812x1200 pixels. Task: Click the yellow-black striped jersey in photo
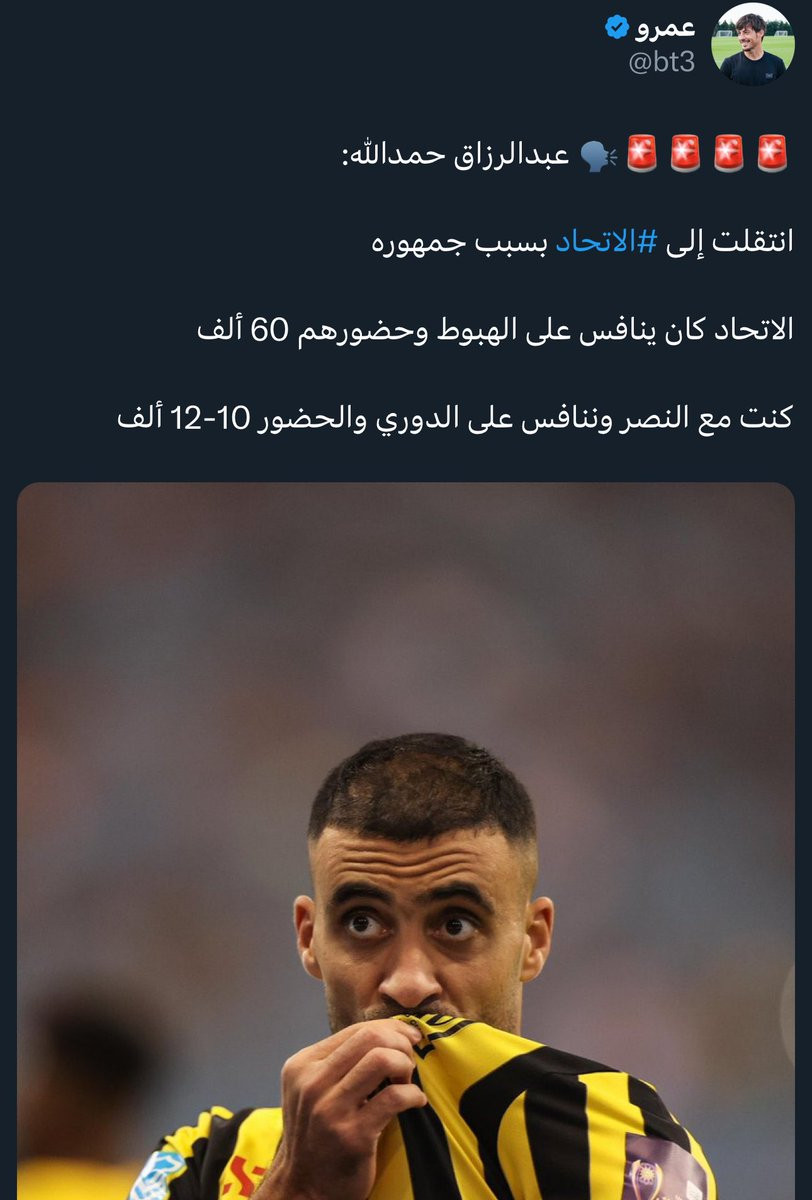pyautogui.click(x=520, y=1110)
